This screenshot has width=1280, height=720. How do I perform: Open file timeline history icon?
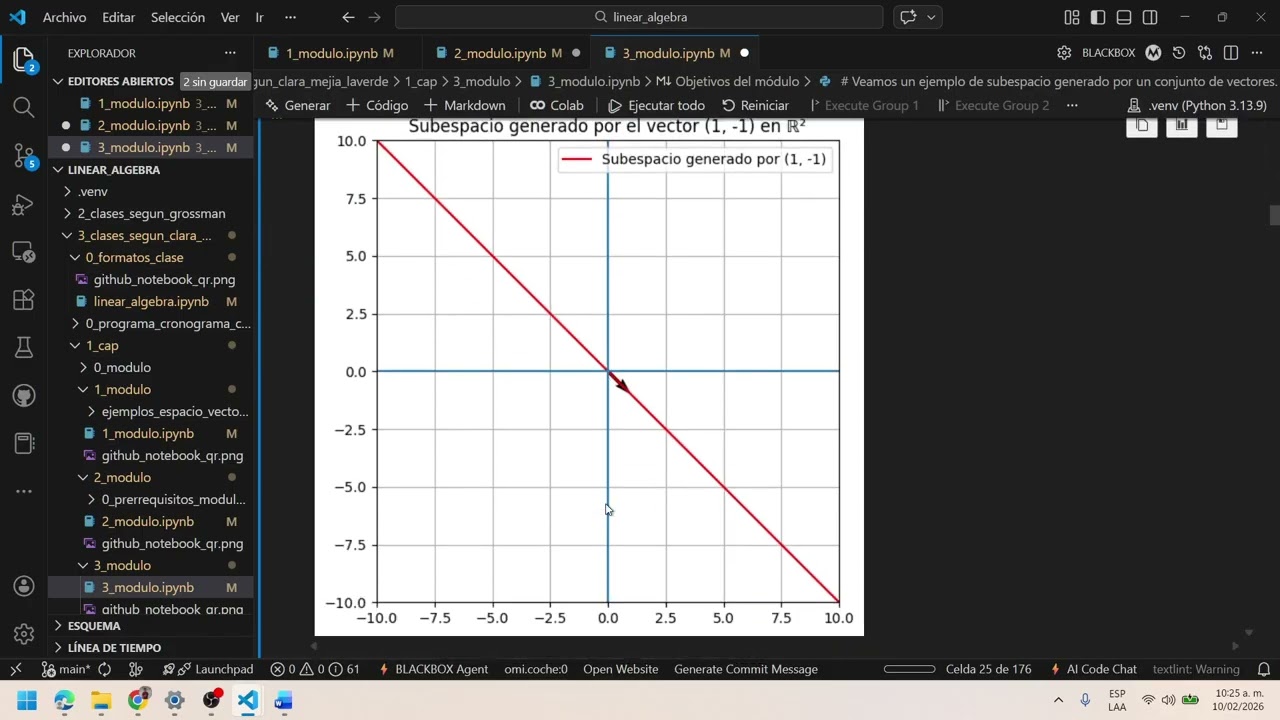(1179, 53)
